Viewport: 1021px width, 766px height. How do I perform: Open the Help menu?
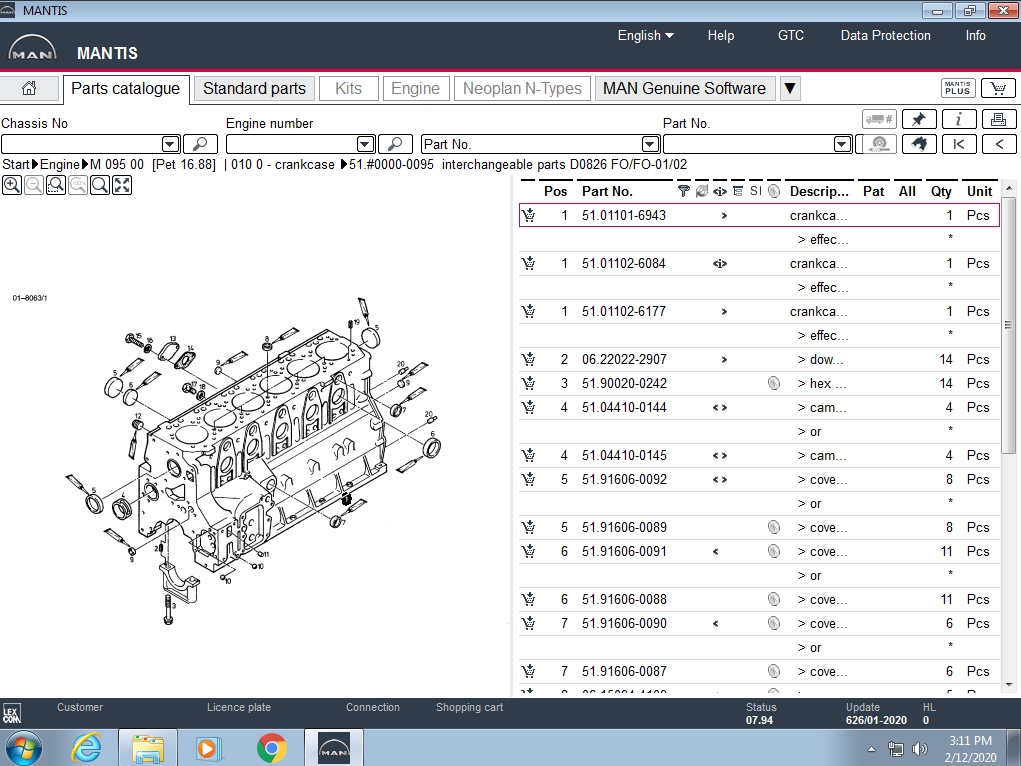(720, 35)
